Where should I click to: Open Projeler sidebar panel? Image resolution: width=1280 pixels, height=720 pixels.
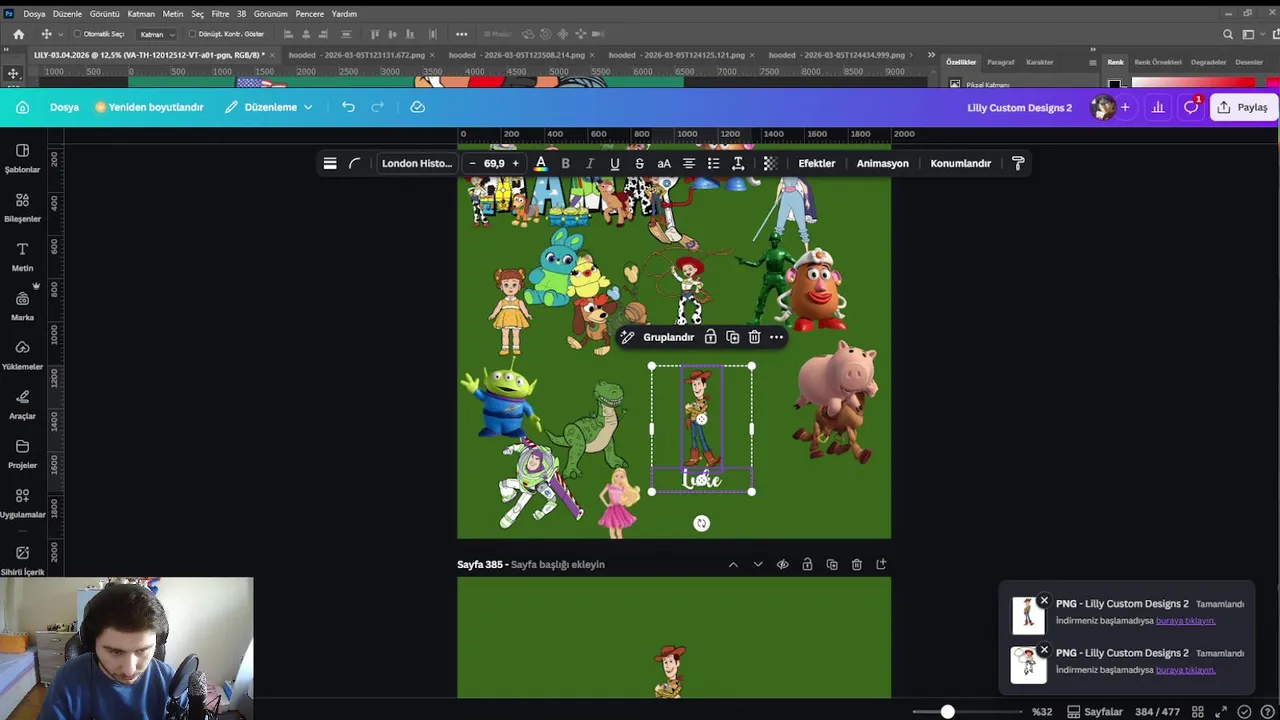point(22,454)
